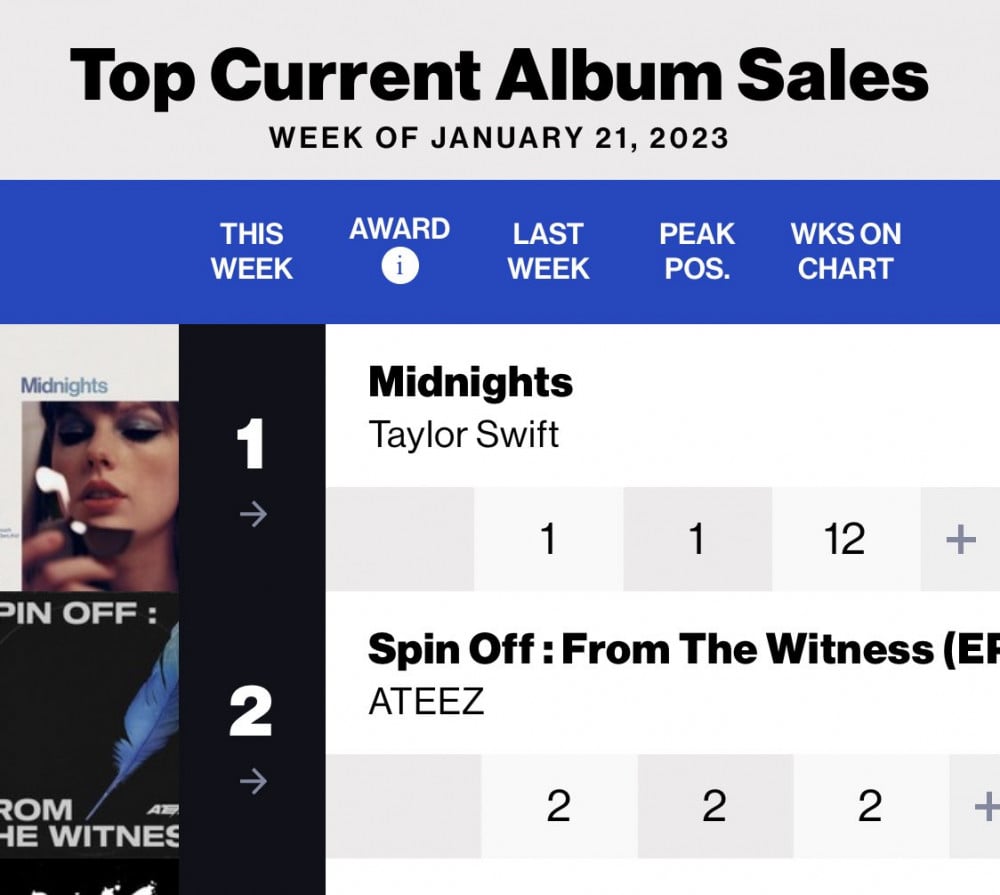1000x895 pixels.
Task: Open the Spin Off album cover thumbnail
Action: click(89, 725)
